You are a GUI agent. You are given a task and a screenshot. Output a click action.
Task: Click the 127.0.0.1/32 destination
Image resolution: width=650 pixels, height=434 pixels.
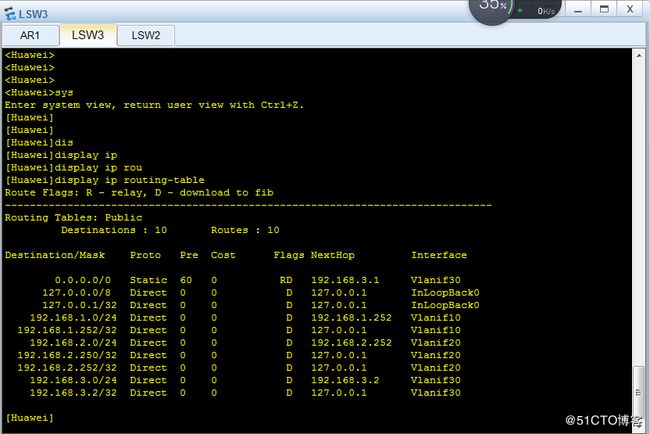click(x=79, y=305)
